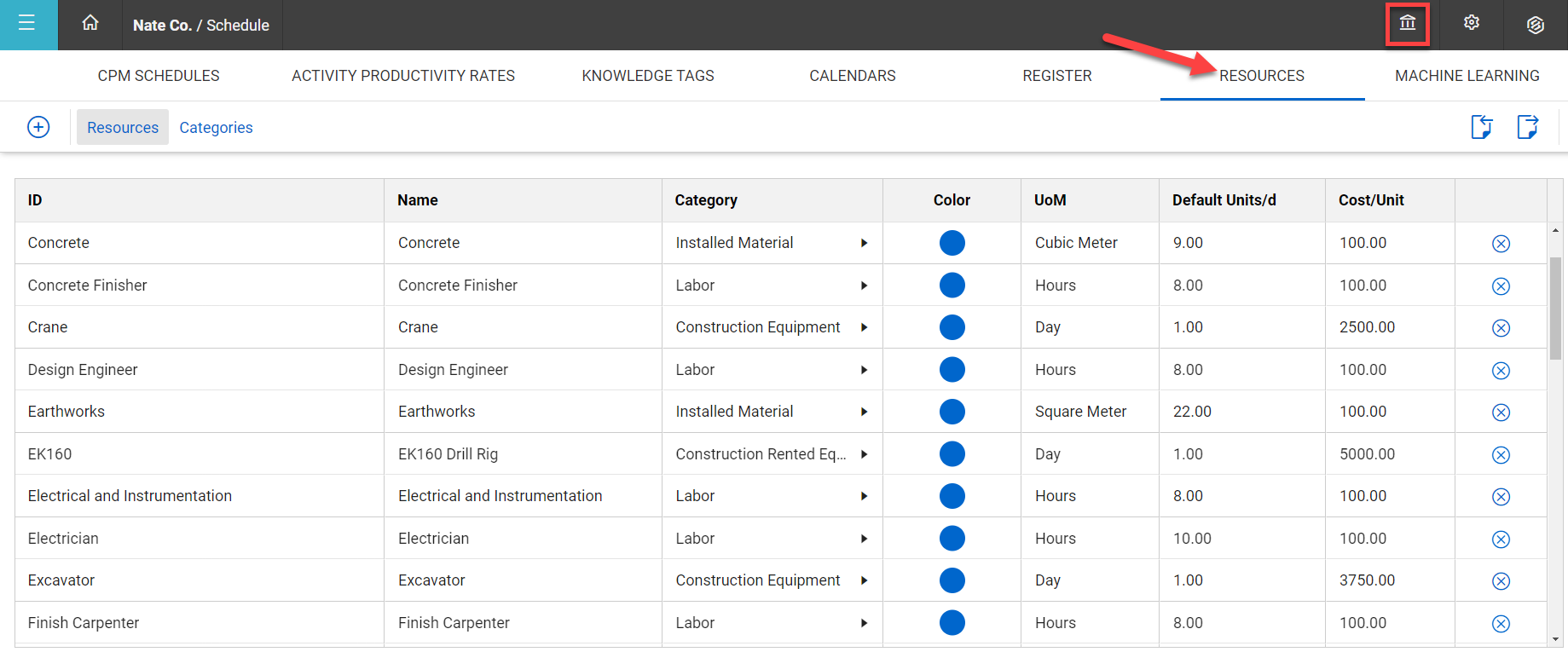Click the add resource plus icon
The width and height of the screenshot is (1568, 652).
(x=38, y=127)
